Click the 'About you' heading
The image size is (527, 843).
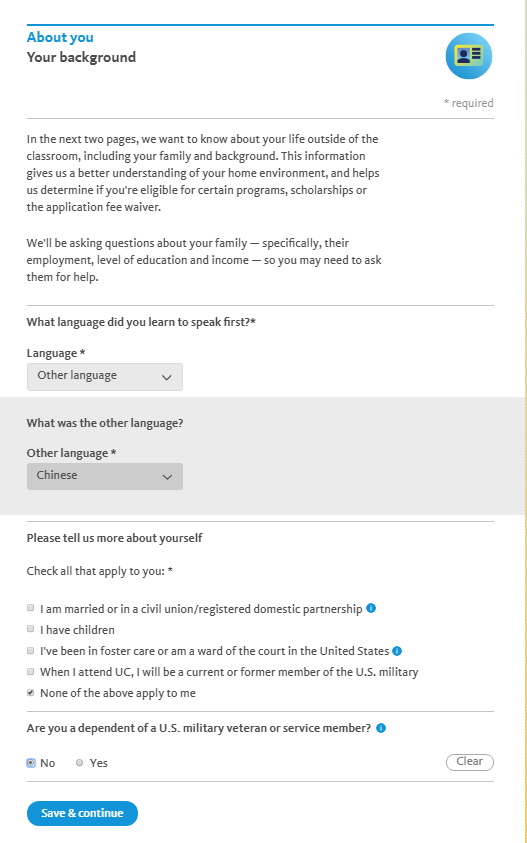click(x=60, y=37)
